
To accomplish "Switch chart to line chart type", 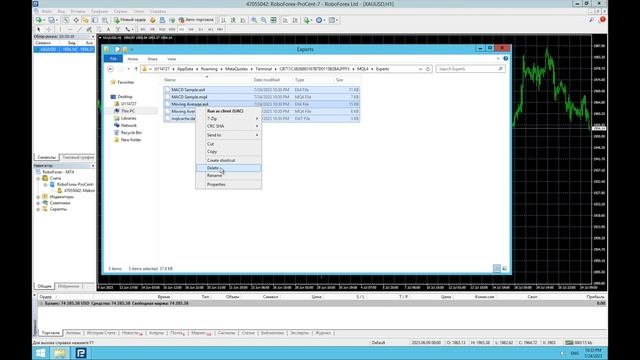I will 243,20.
